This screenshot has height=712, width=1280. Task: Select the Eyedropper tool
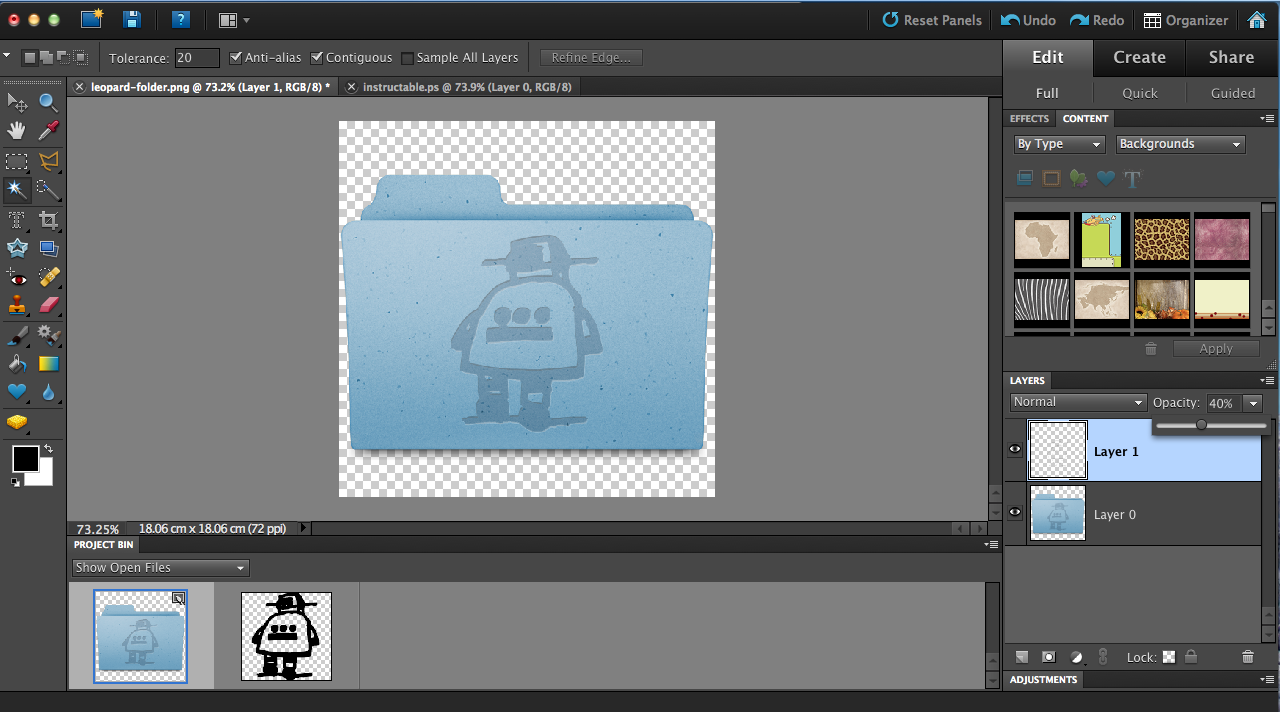pos(48,131)
